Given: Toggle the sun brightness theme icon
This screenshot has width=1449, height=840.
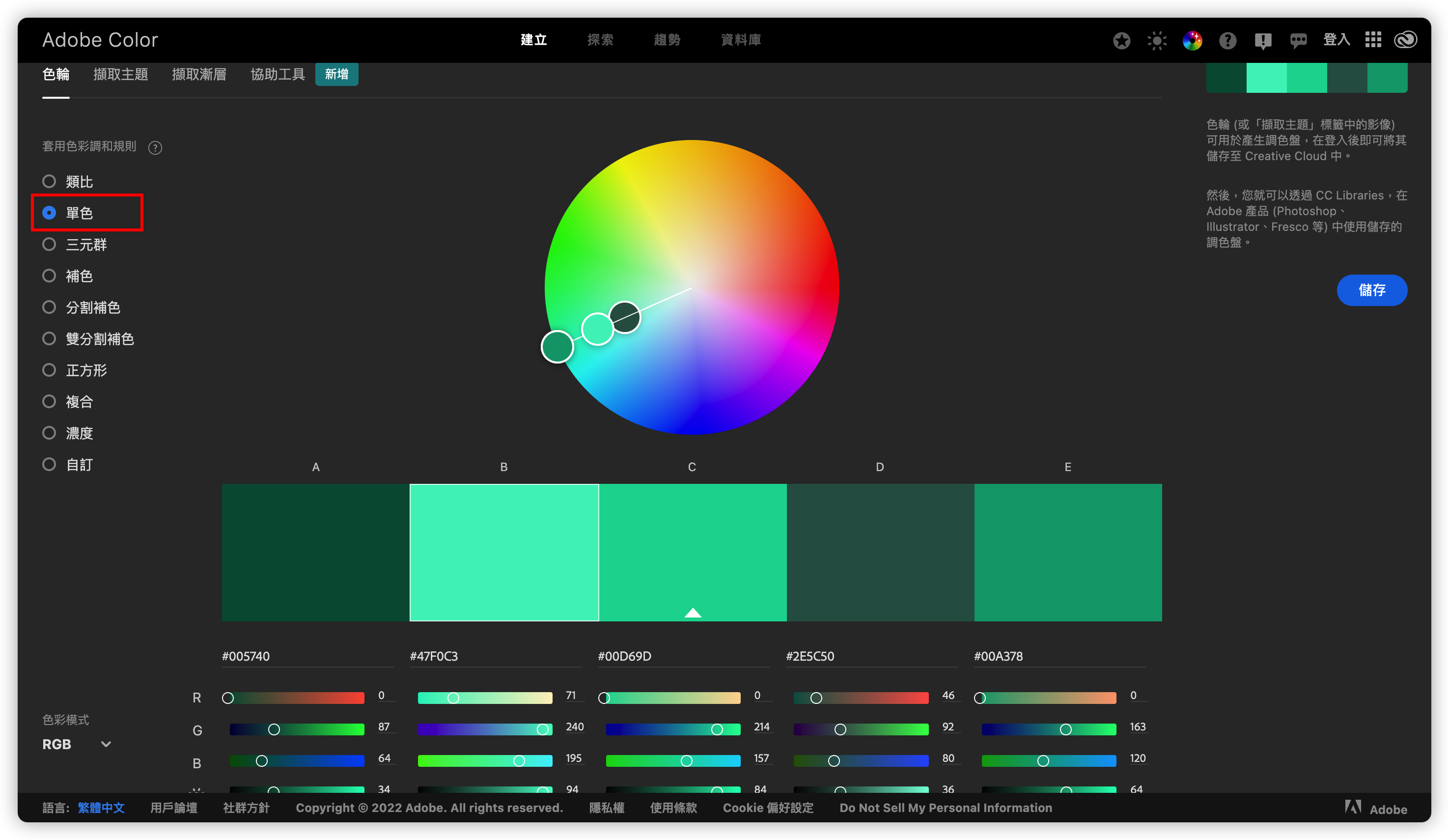Looking at the screenshot, I should 1157,40.
